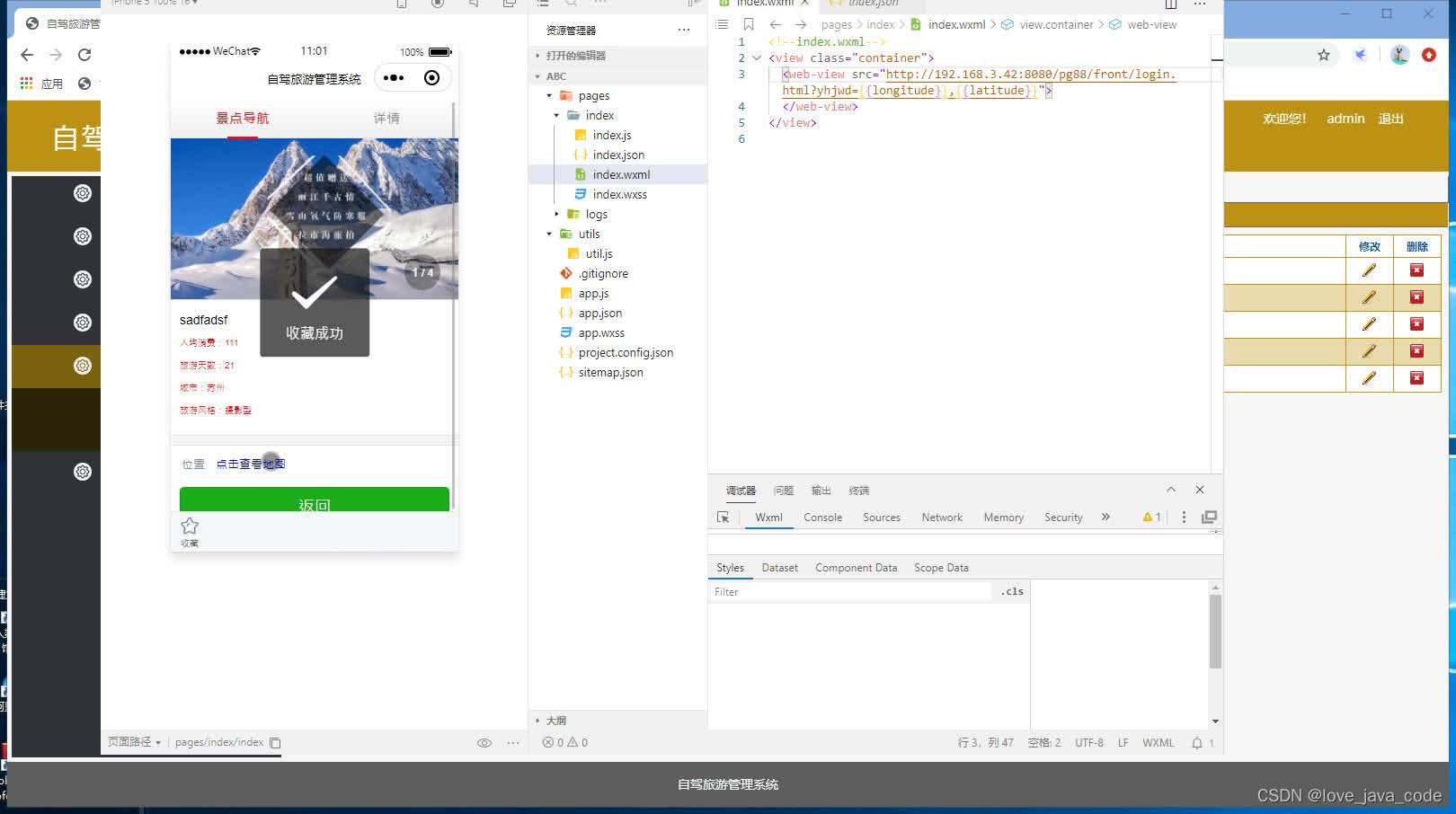Image resolution: width=1456 pixels, height=814 pixels.
Task: Click the admin username link
Action: [1345, 119]
